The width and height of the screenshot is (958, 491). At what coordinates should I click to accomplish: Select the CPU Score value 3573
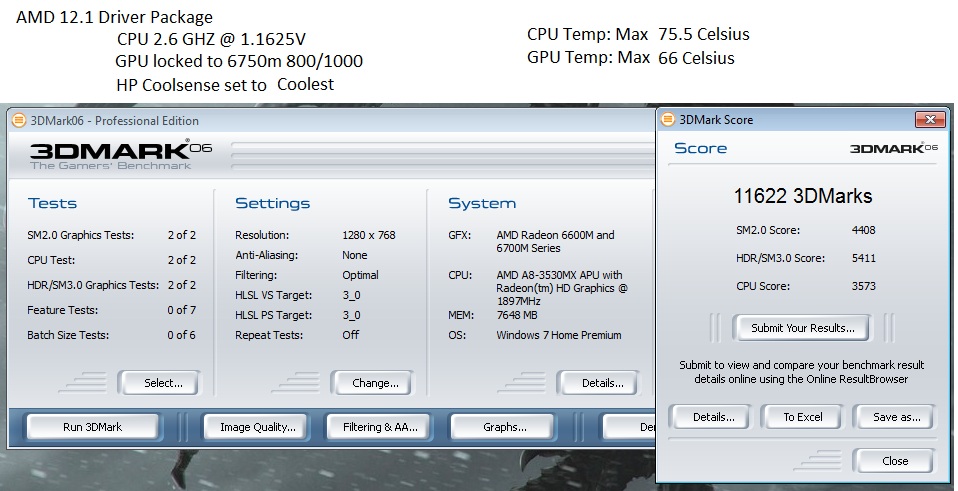coord(863,286)
